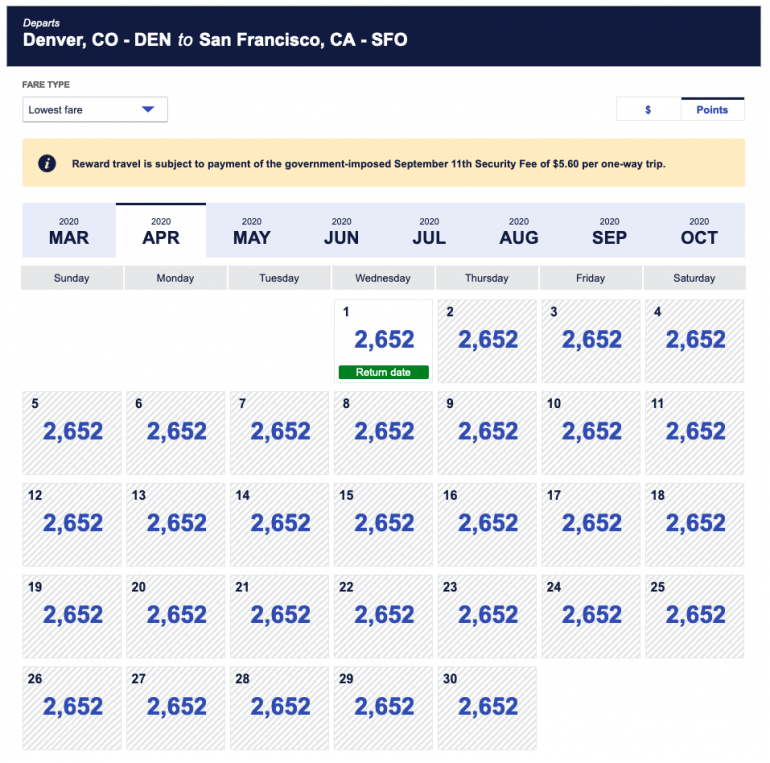Switch to the AUG 2020 tab
The image size is (770, 763).
tap(518, 231)
